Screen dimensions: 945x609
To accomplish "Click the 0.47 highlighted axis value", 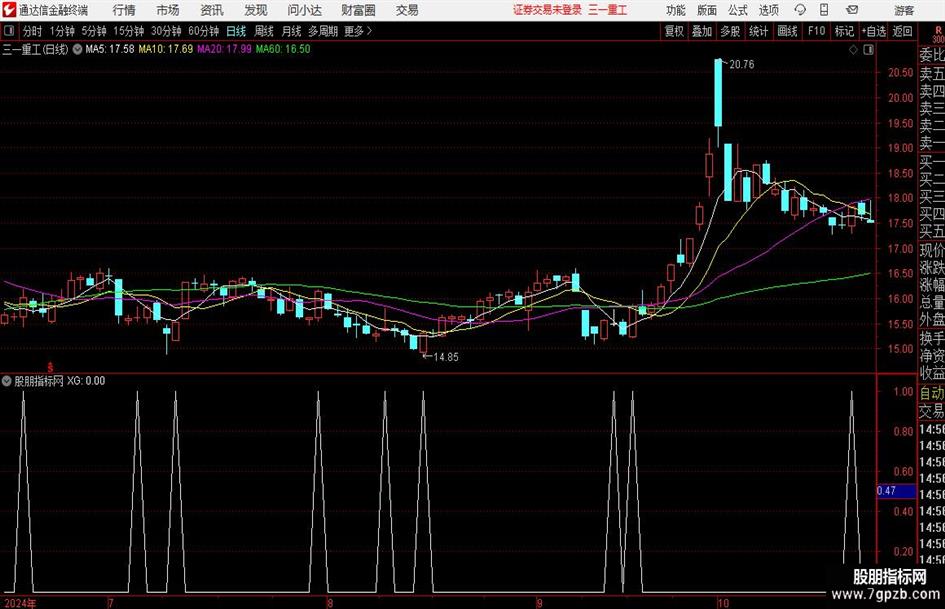I will (x=896, y=491).
